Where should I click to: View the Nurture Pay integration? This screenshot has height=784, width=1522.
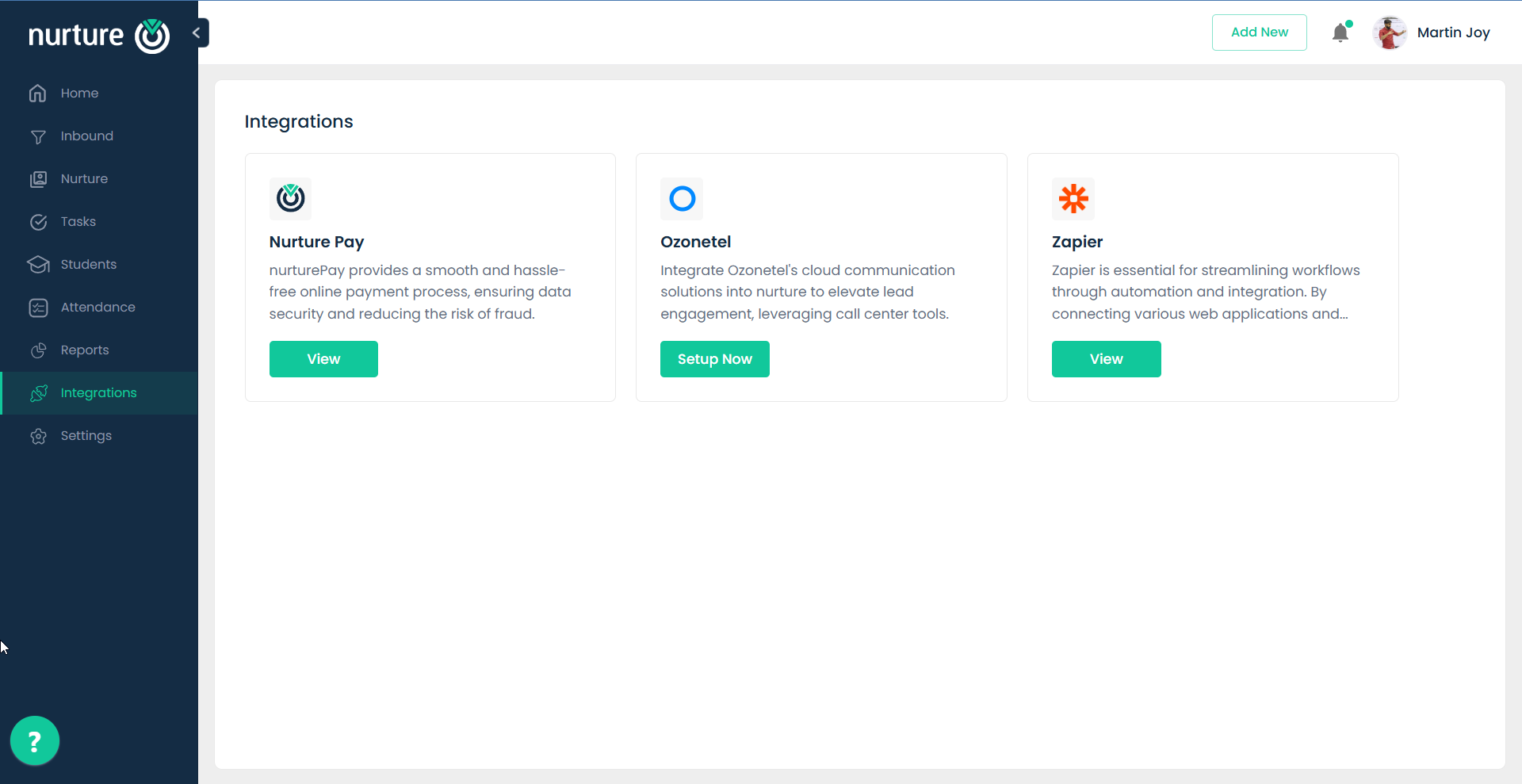[x=323, y=359]
